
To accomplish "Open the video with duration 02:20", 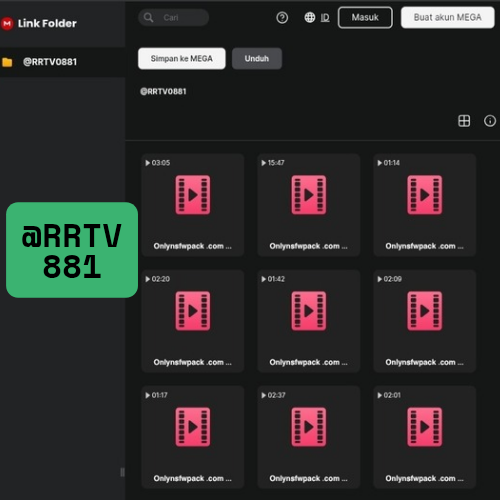I will (193, 321).
